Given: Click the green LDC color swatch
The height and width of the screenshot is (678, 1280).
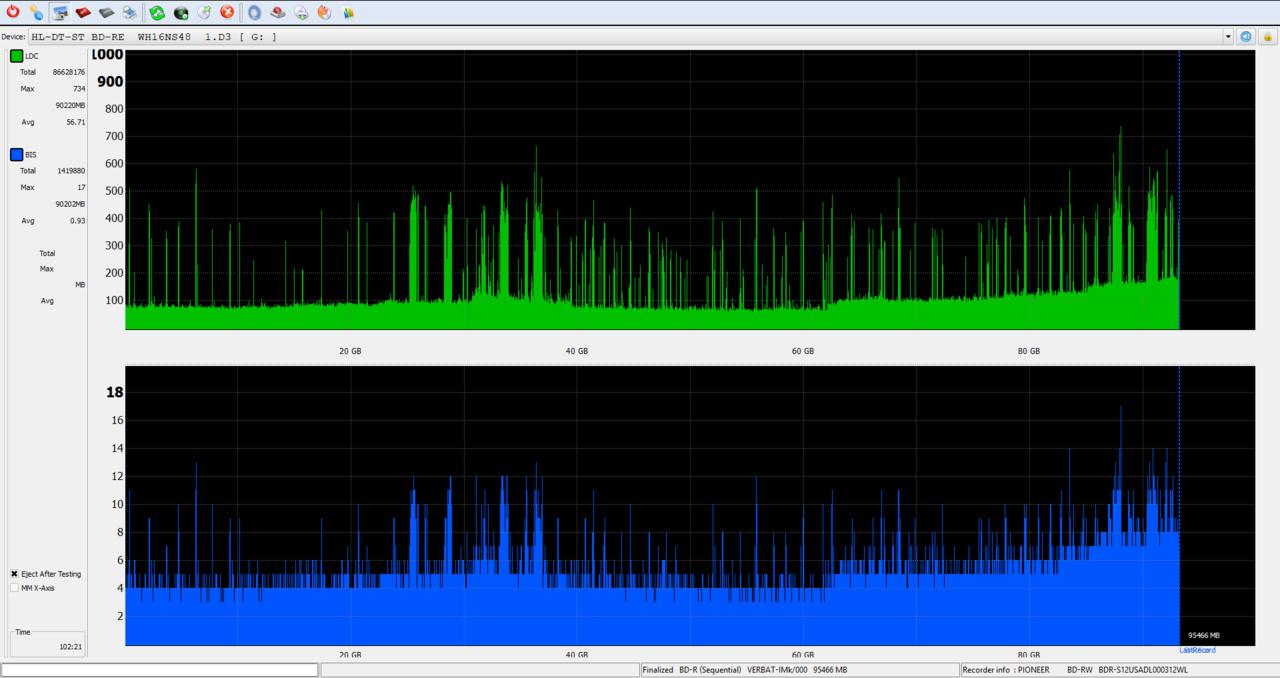Looking at the screenshot, I should click(x=16, y=56).
